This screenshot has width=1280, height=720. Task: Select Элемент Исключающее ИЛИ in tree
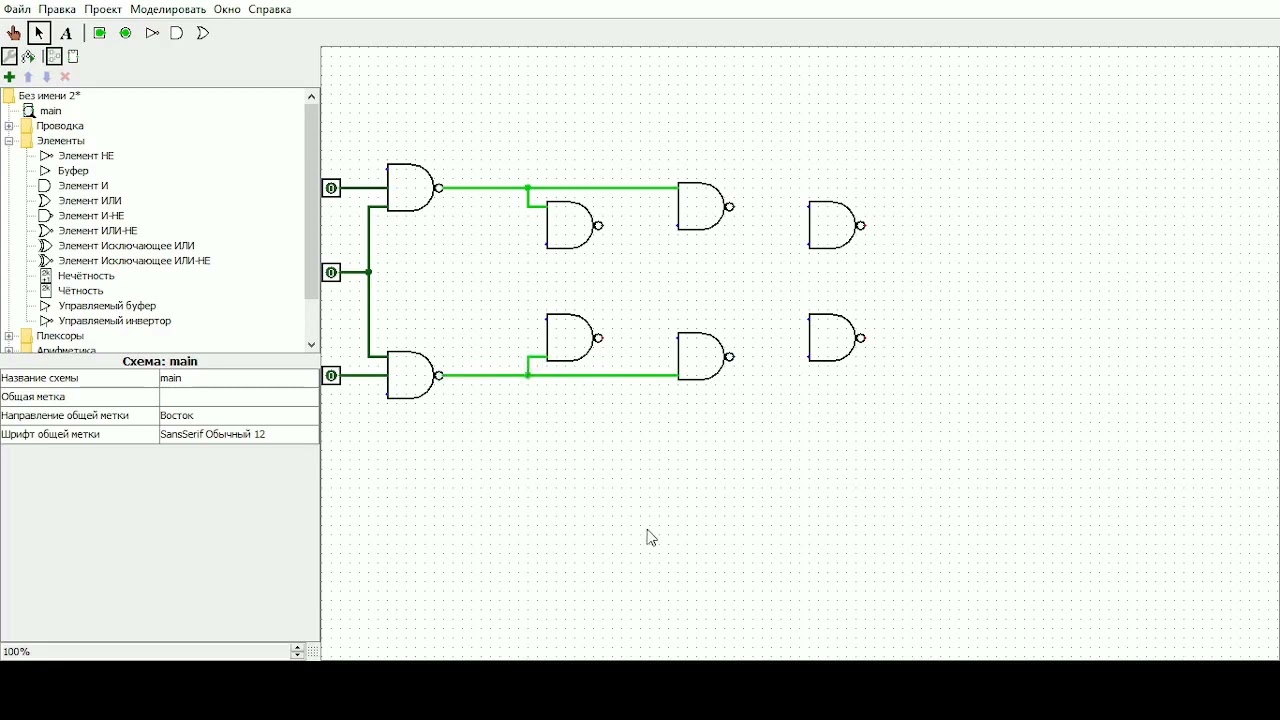pyautogui.click(x=126, y=246)
